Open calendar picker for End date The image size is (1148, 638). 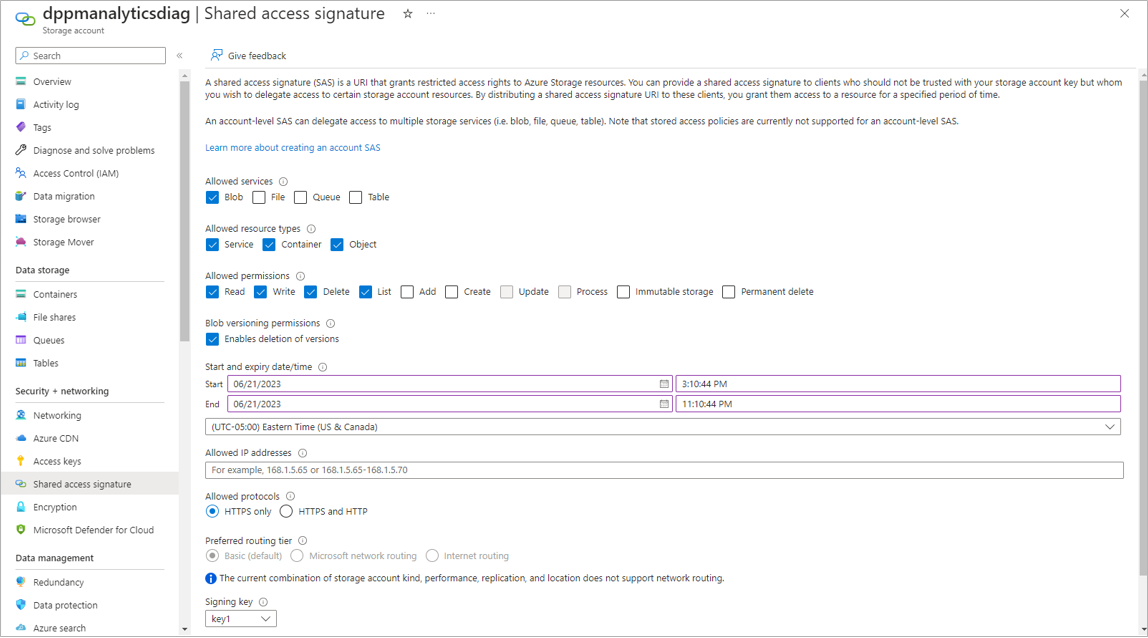tap(664, 404)
